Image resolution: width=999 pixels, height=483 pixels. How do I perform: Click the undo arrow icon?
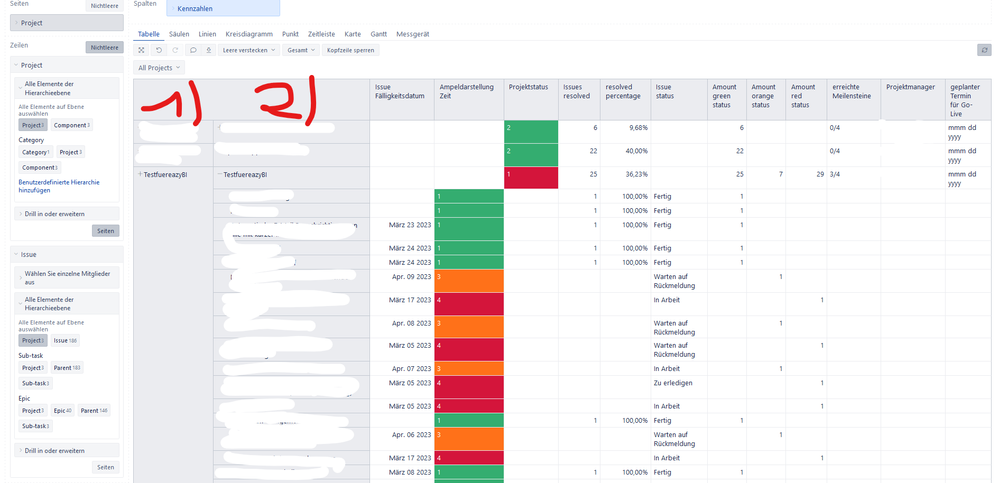click(159, 50)
